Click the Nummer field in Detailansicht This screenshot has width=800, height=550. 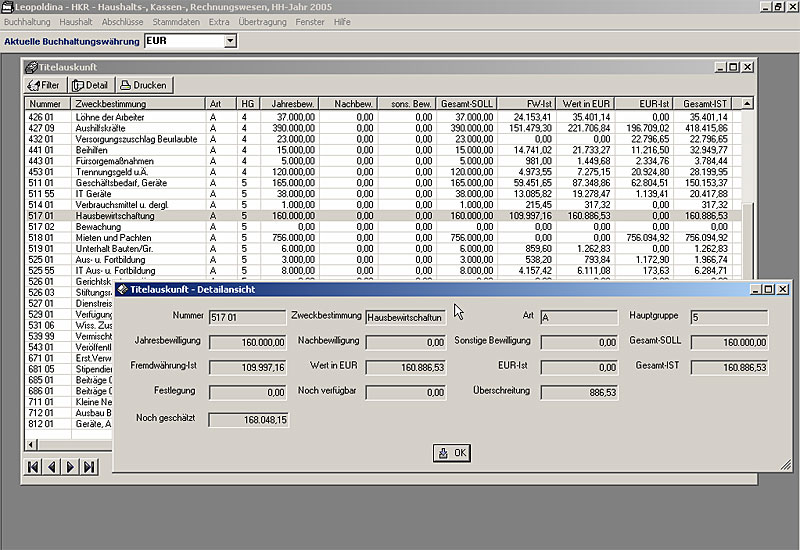pos(247,317)
